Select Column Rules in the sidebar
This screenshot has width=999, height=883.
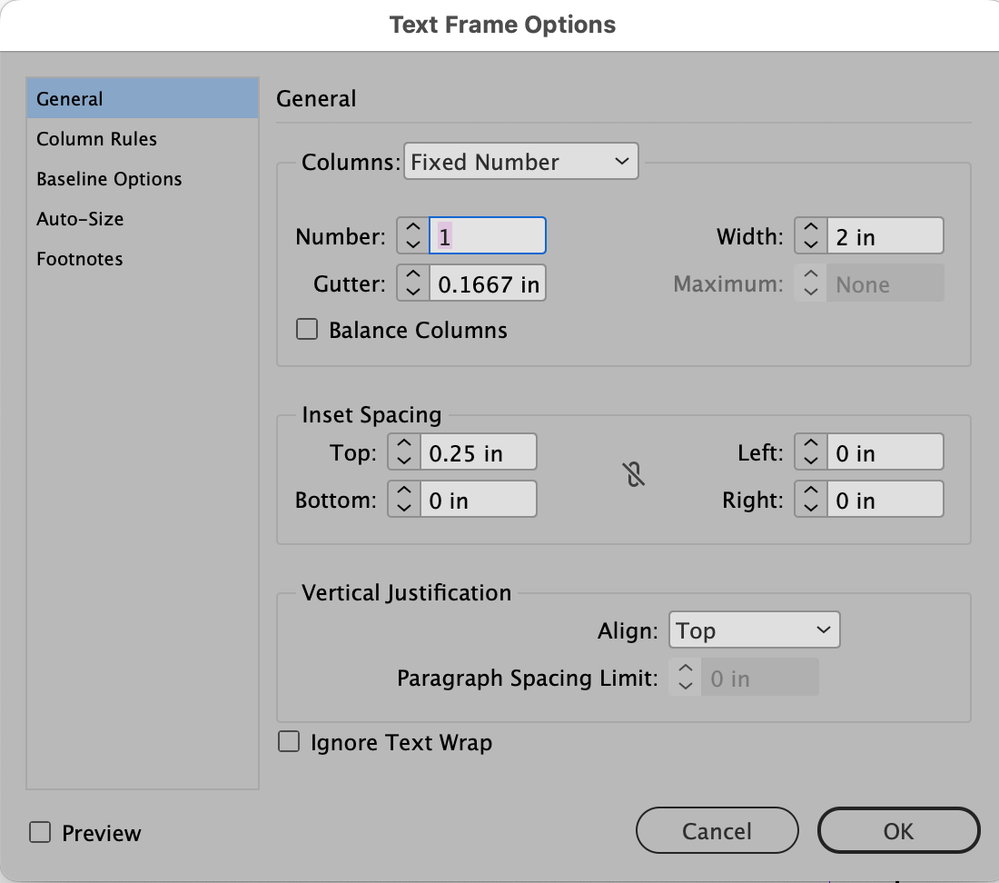(x=97, y=139)
